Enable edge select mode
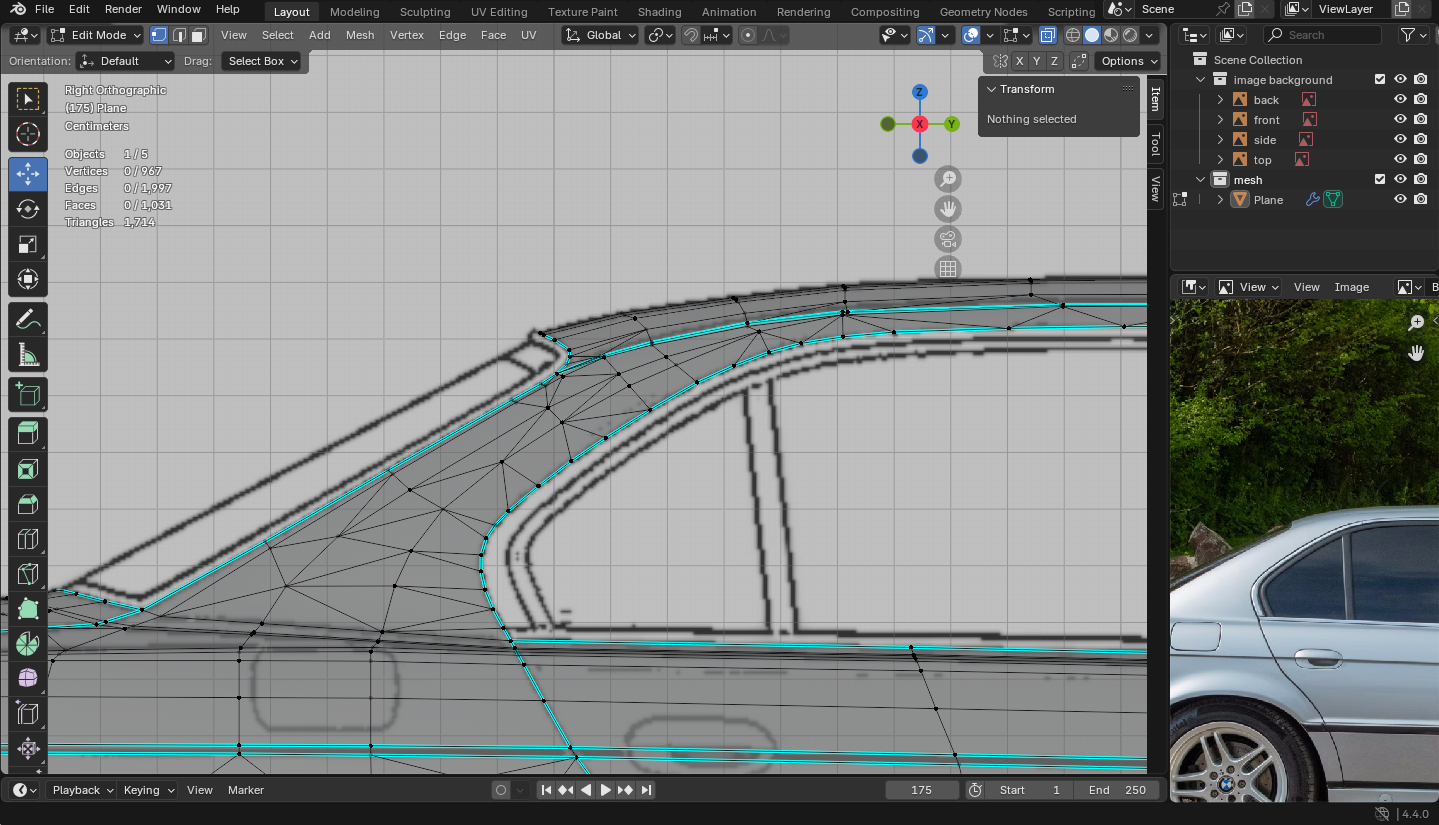 pos(179,35)
